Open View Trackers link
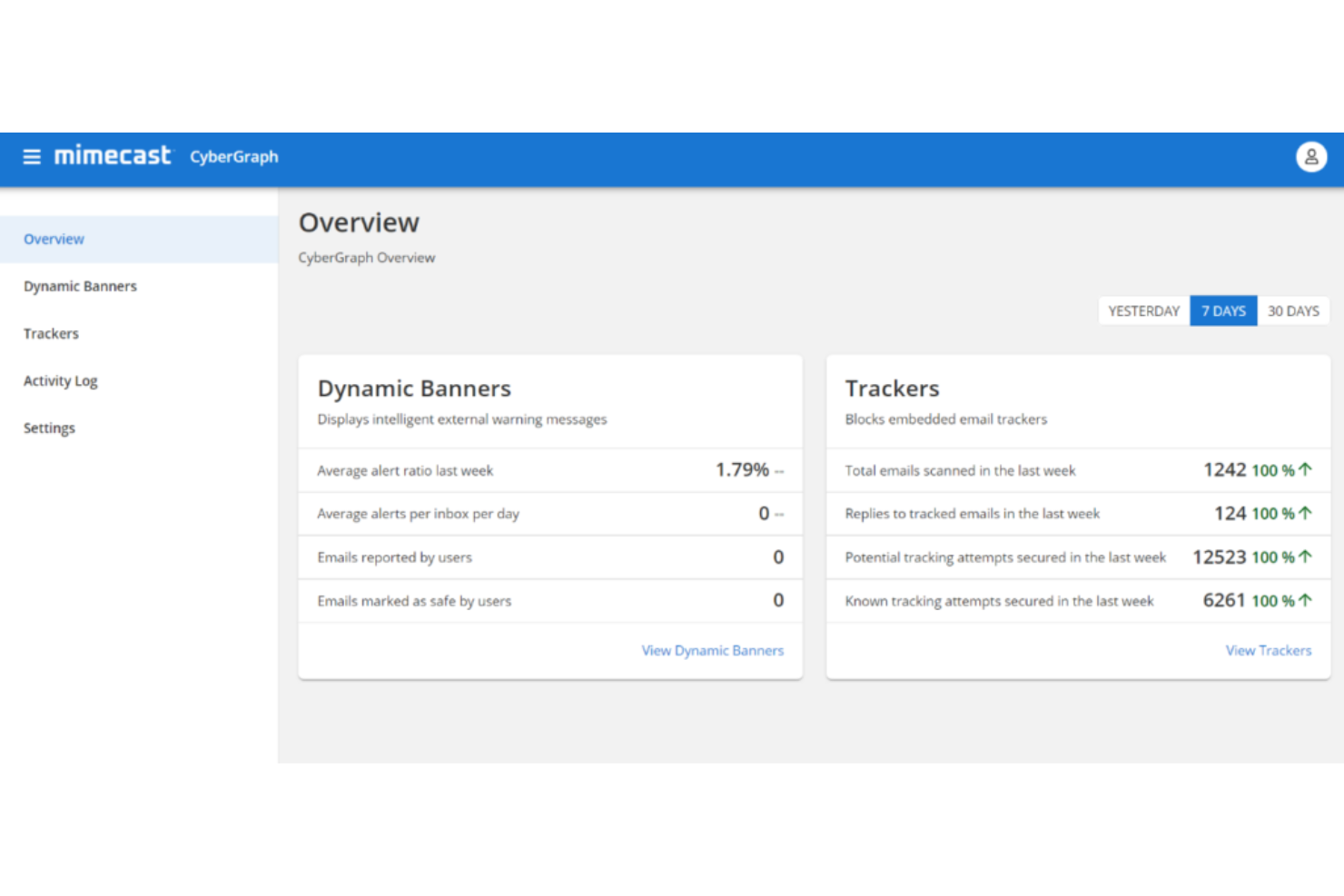The height and width of the screenshot is (896, 1344). [1268, 650]
